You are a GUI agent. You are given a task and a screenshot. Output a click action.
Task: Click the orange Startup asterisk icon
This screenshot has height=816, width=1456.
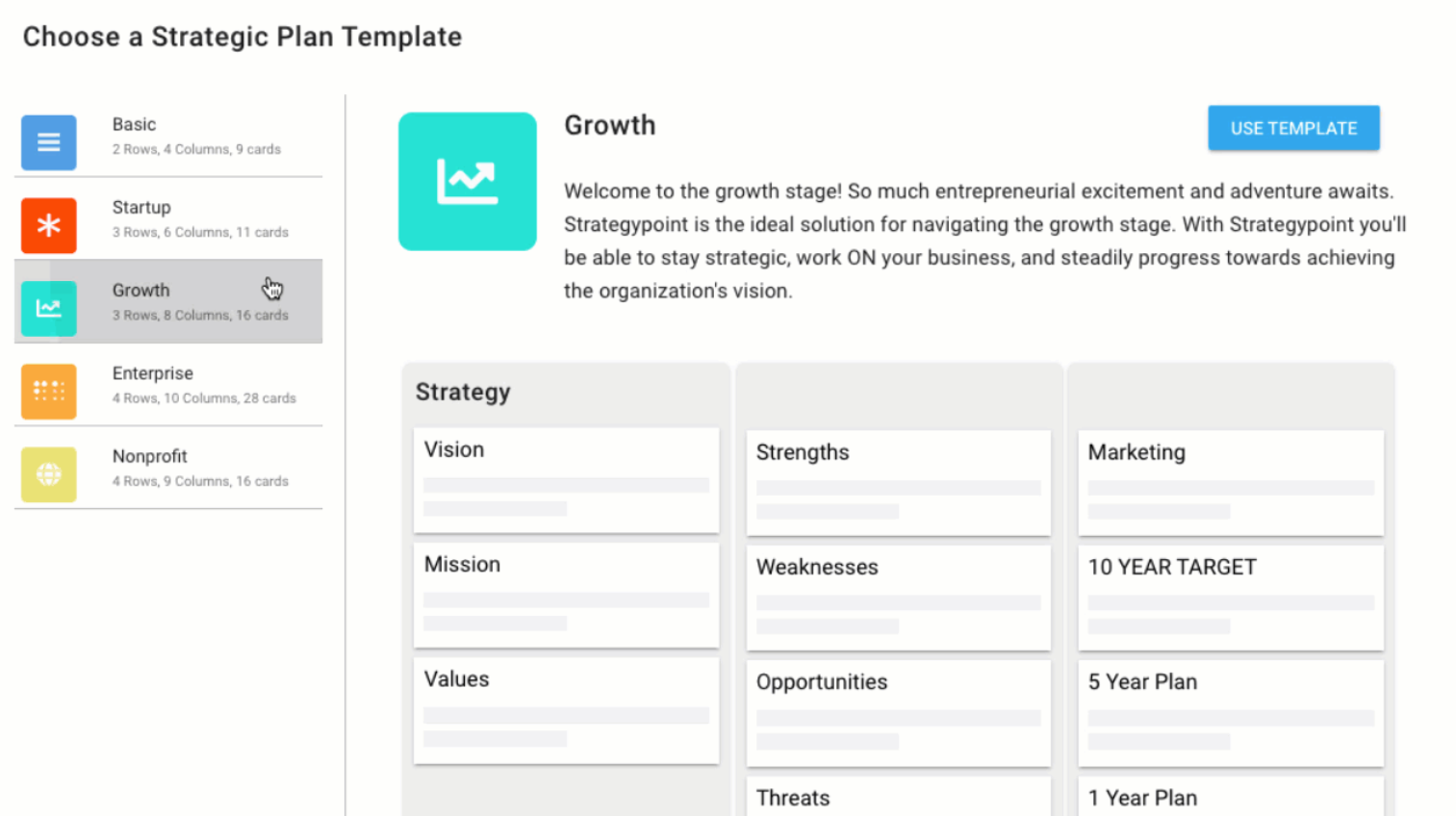point(49,225)
